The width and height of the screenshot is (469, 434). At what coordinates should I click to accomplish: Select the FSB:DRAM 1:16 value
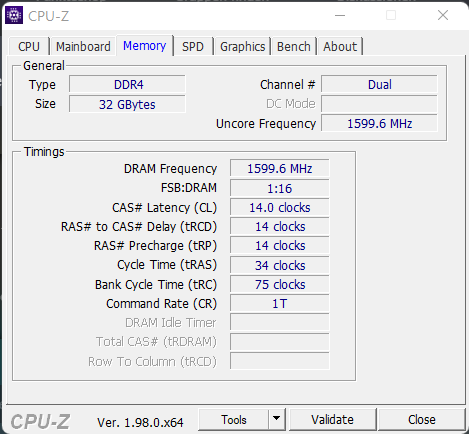(x=279, y=188)
